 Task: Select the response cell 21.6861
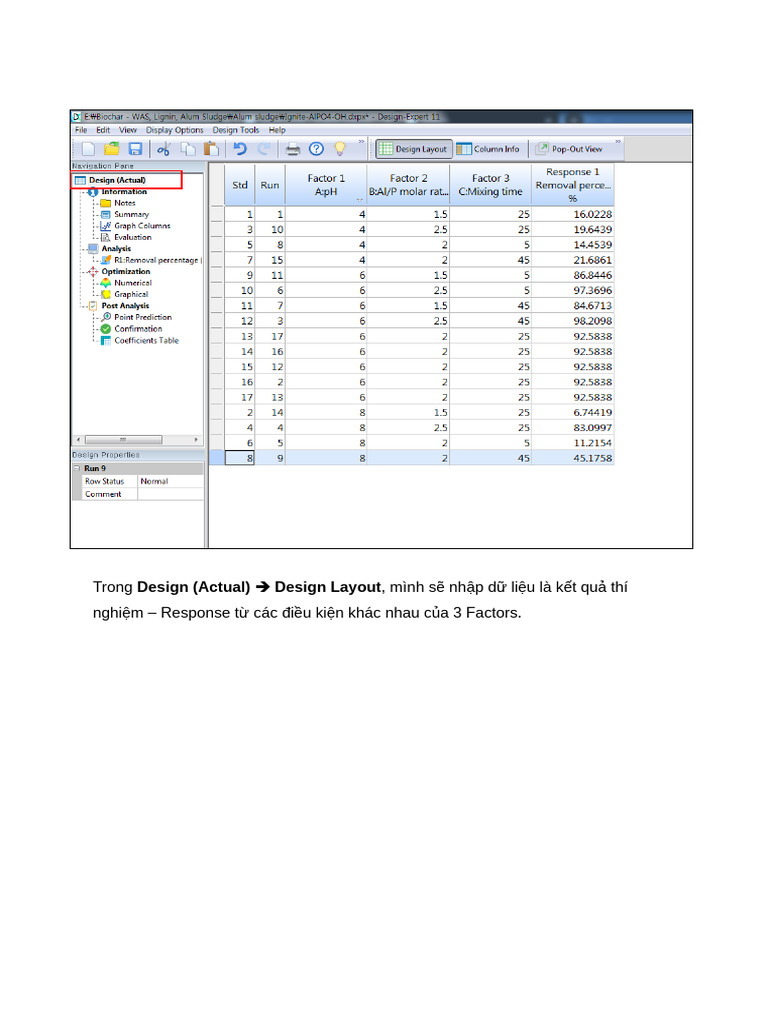click(x=573, y=260)
